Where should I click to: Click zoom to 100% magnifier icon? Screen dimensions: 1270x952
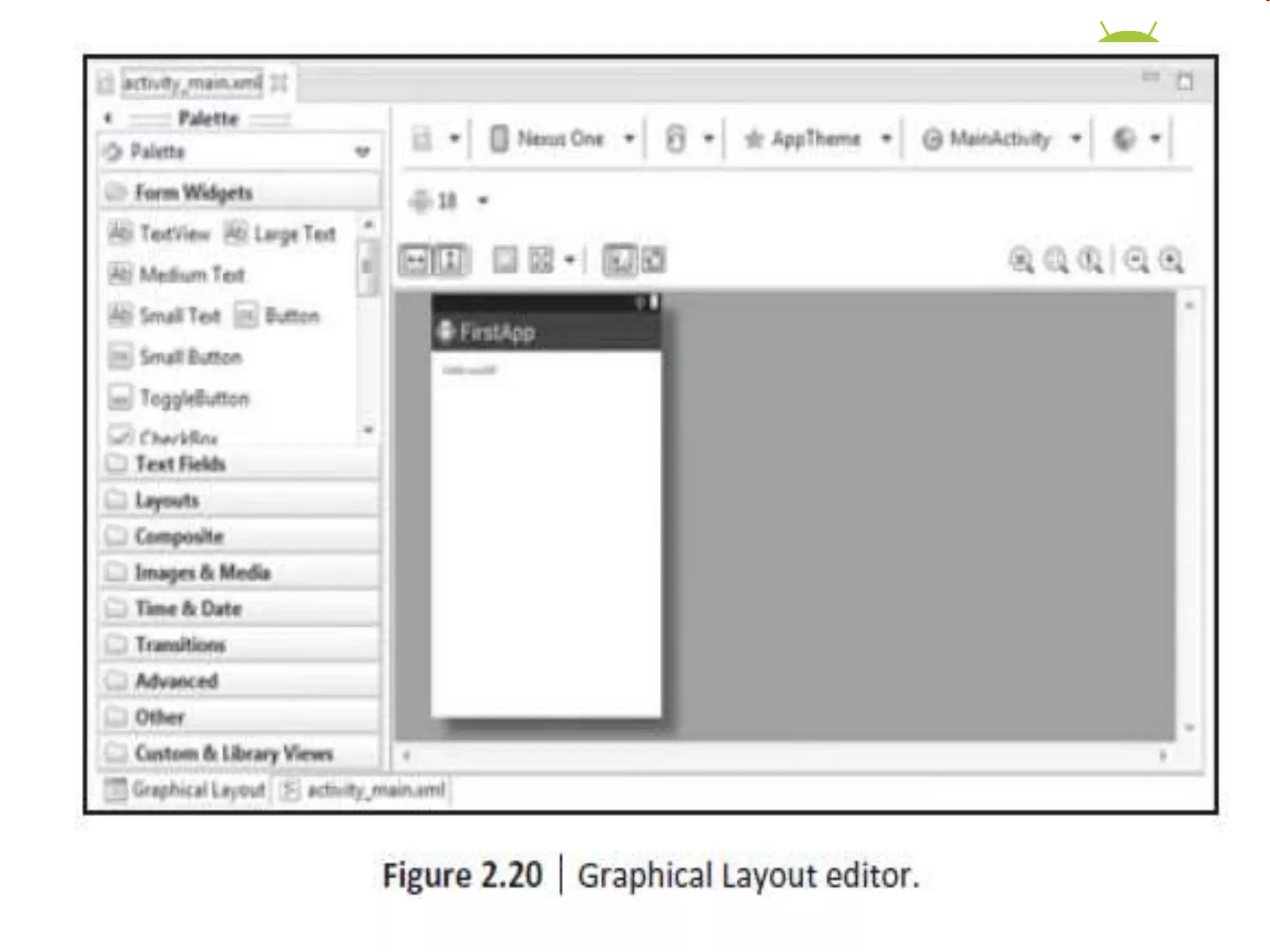point(1090,260)
